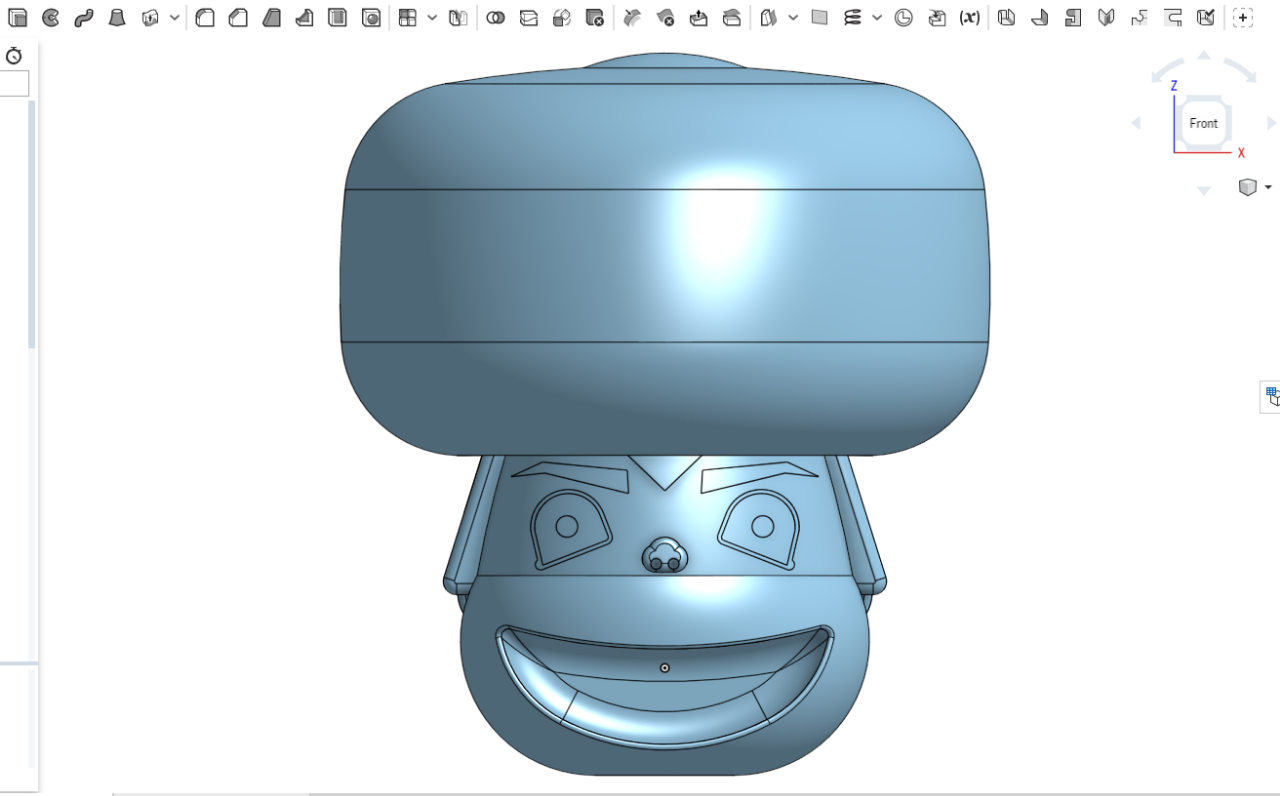1280x796 pixels.
Task: Select the Sweep tool icon
Action: (84, 17)
